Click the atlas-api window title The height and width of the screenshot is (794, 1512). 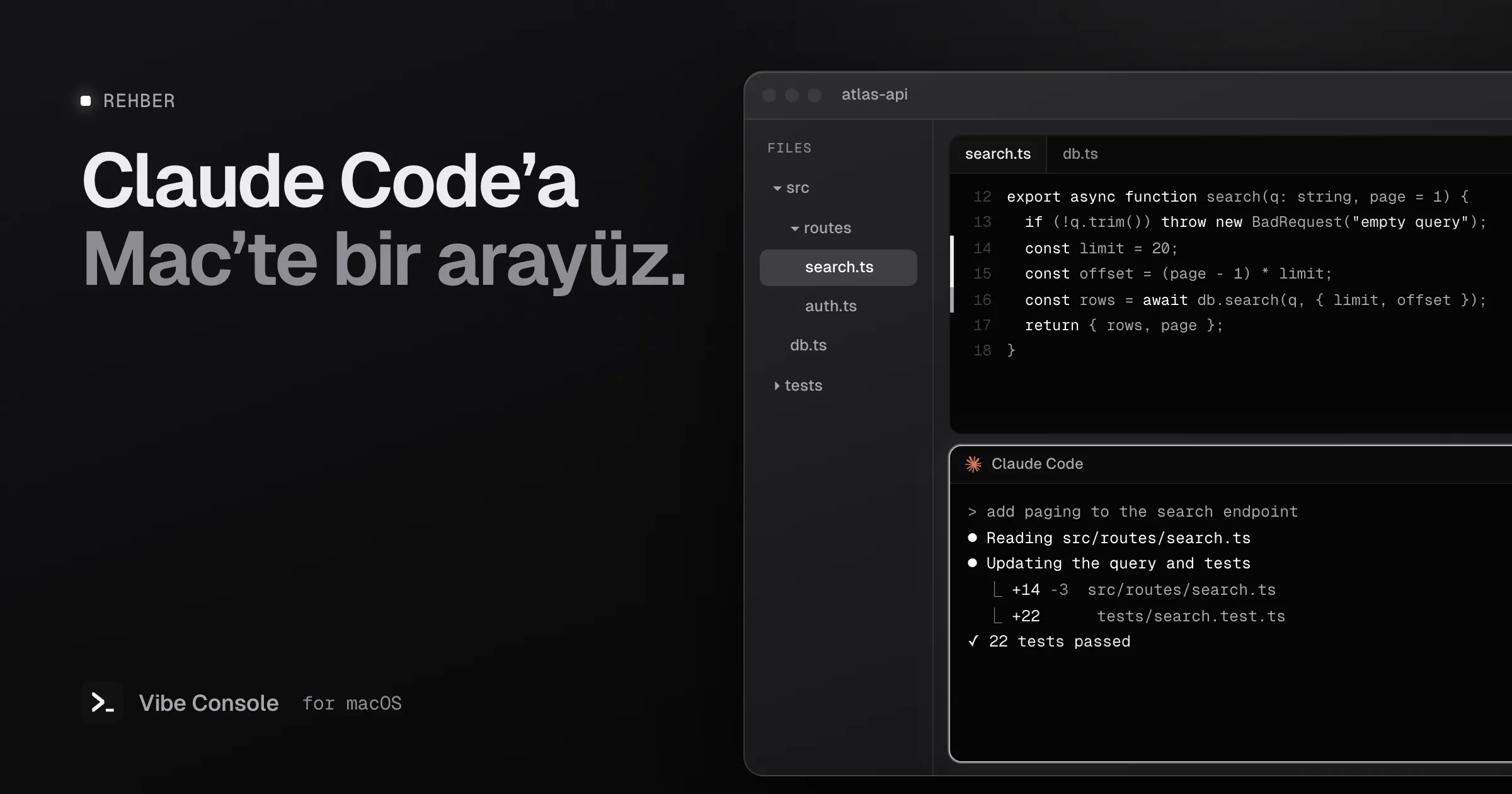pyautogui.click(x=874, y=95)
